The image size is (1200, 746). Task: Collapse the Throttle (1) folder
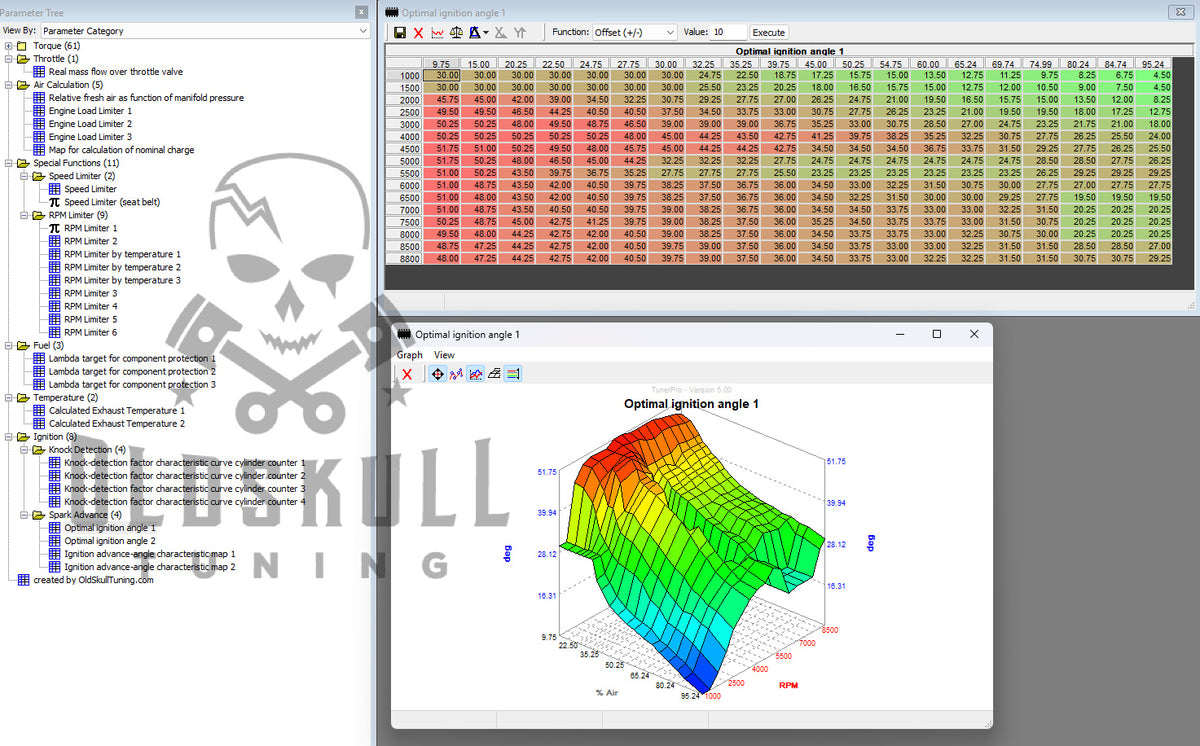[x=9, y=59]
